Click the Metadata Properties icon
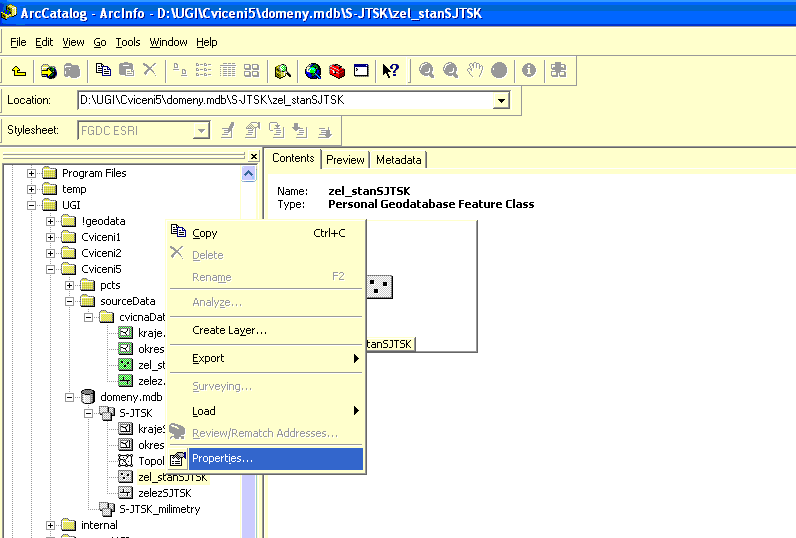This screenshot has height=538, width=796. click(x=252, y=130)
